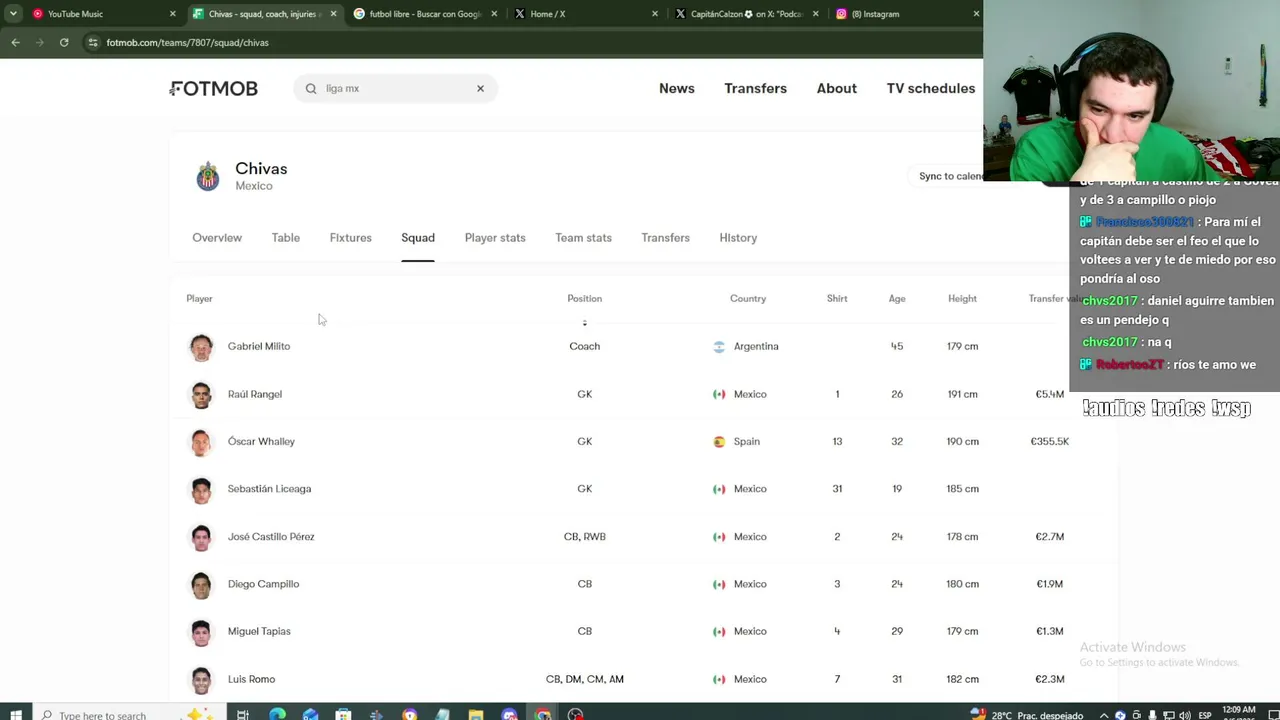Open the Player stats team tab
Screen dimensions: 1280x720
495,238
